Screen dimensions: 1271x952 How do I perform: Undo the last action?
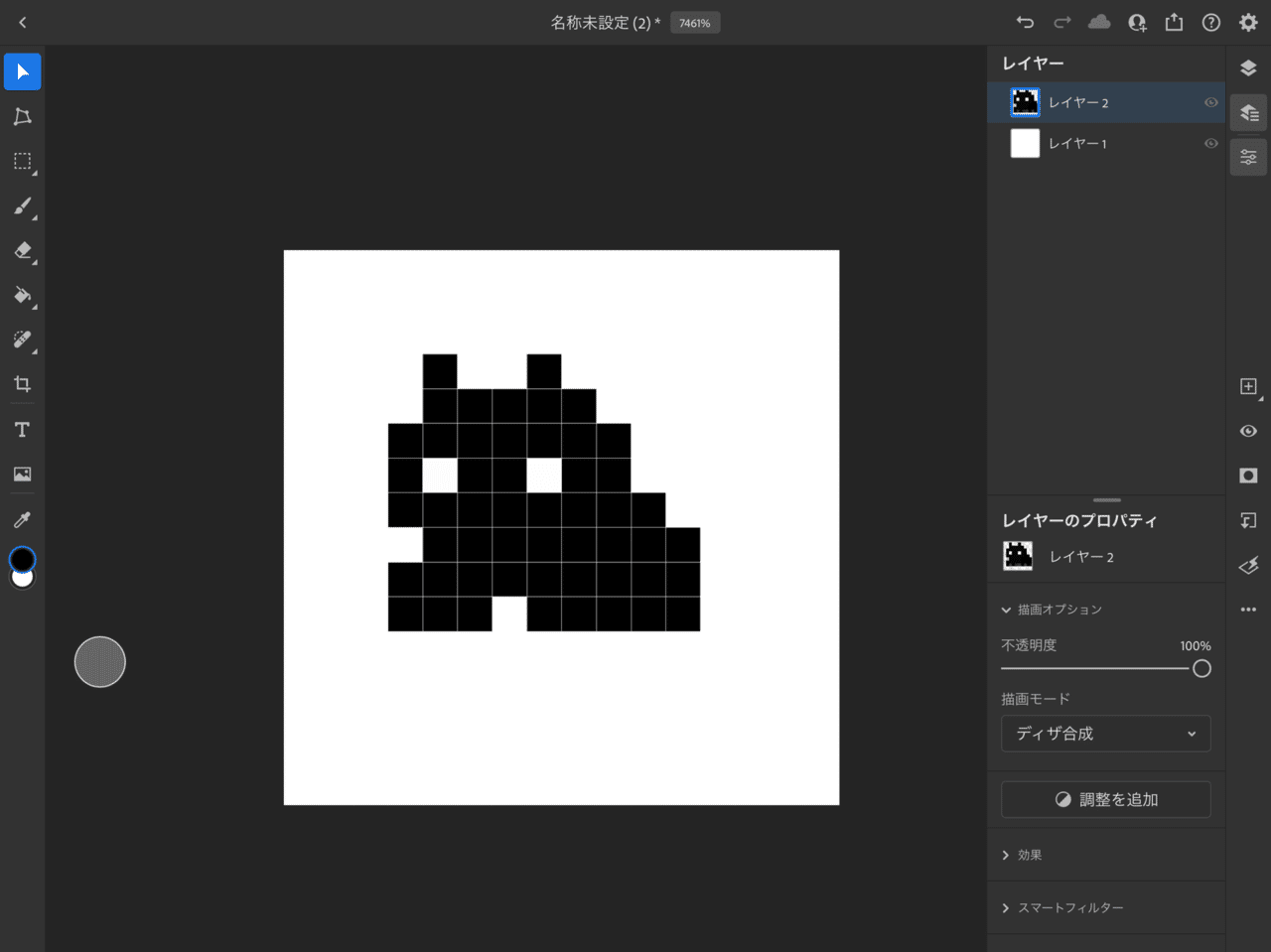coord(1025,22)
